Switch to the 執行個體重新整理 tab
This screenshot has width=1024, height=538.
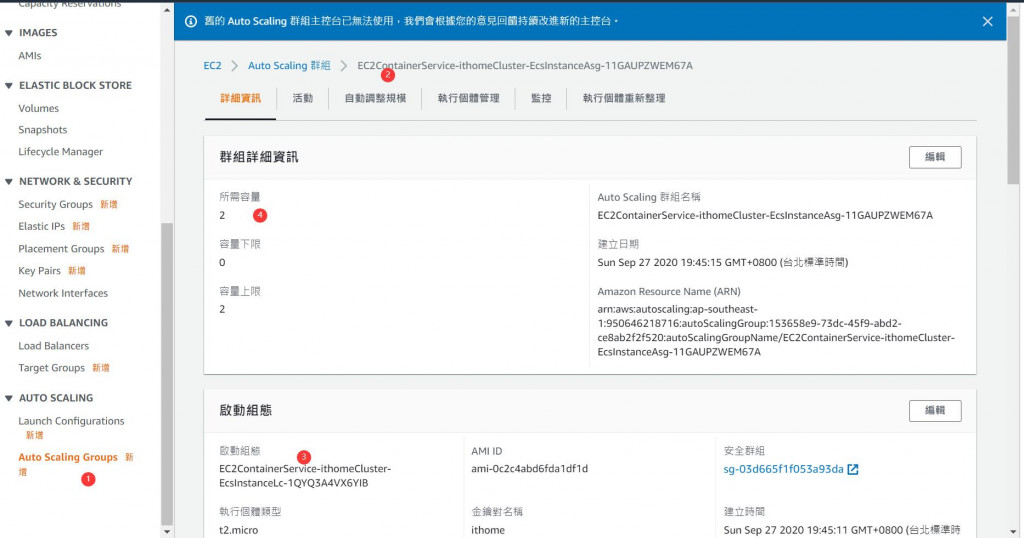click(624, 99)
